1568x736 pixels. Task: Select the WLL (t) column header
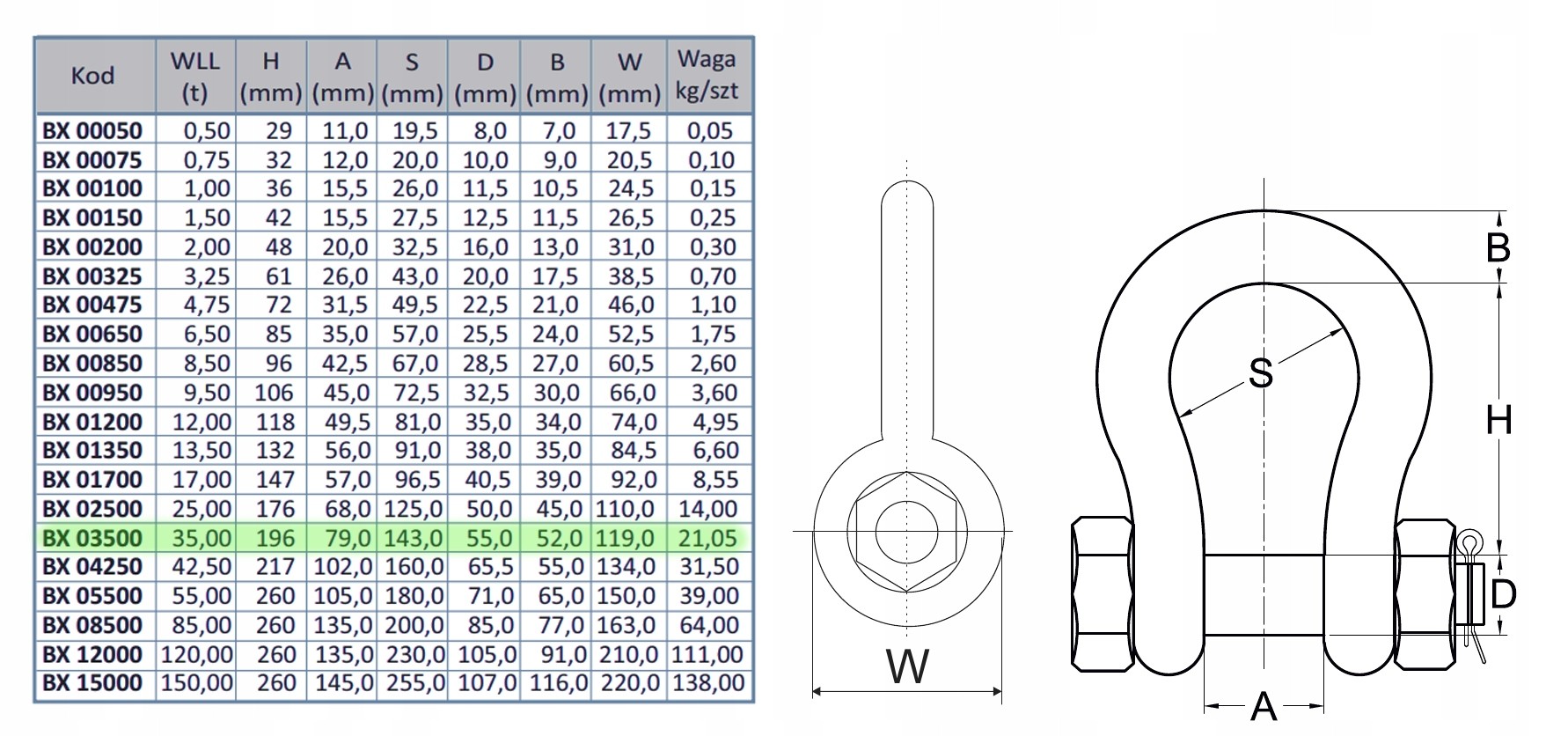(x=195, y=77)
